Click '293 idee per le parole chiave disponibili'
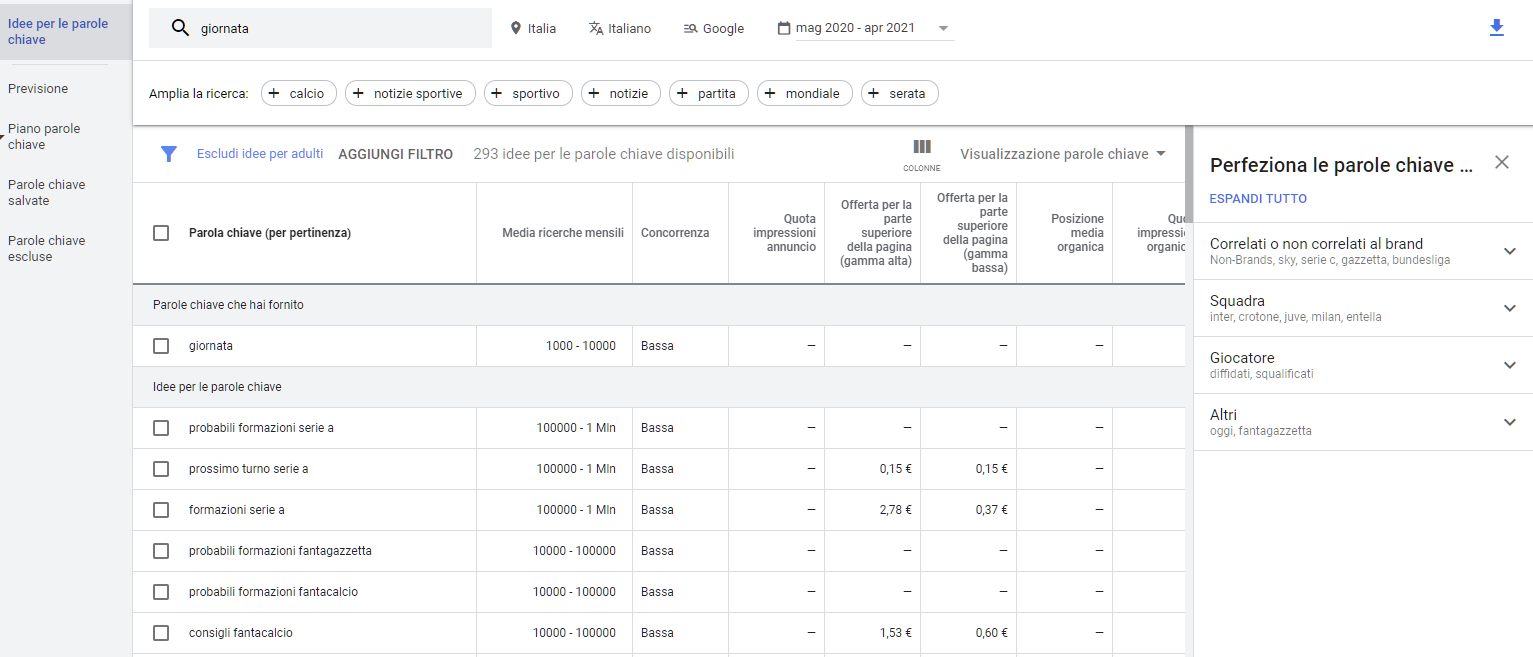 (604, 154)
